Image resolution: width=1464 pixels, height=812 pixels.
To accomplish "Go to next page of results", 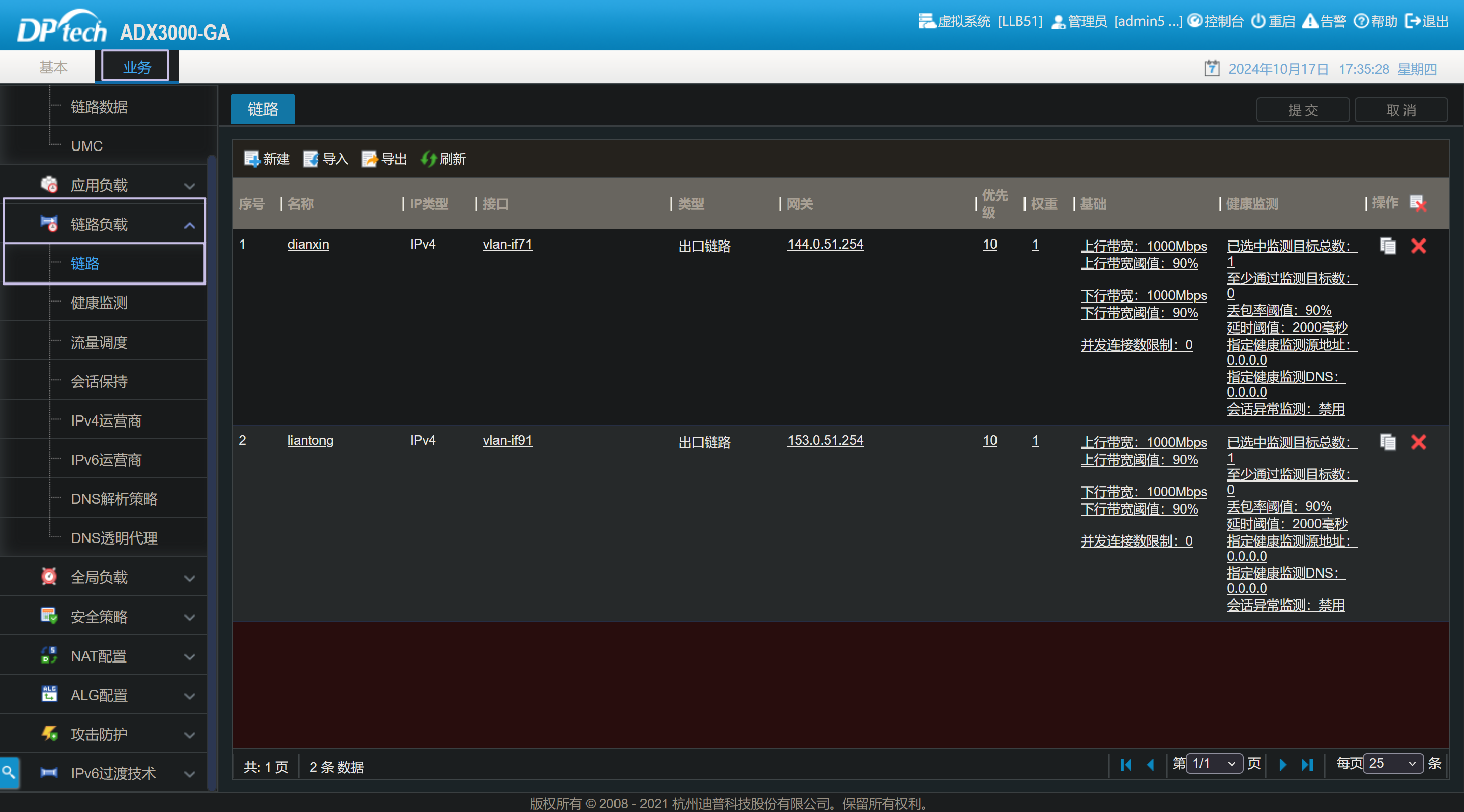I will point(1283,764).
